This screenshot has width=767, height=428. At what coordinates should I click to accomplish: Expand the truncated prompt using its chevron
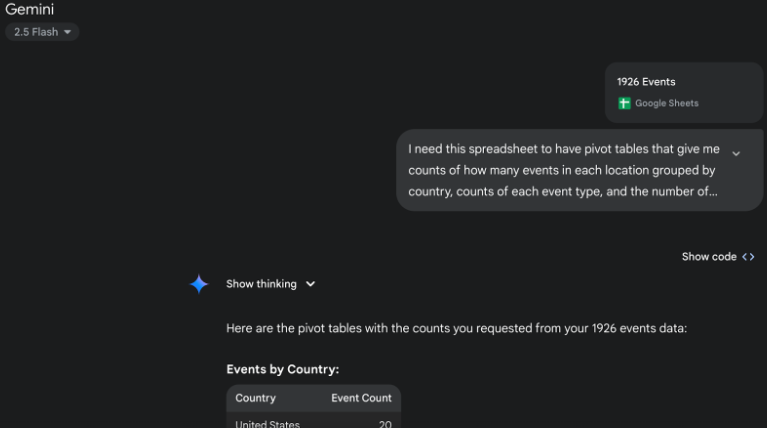click(x=736, y=153)
